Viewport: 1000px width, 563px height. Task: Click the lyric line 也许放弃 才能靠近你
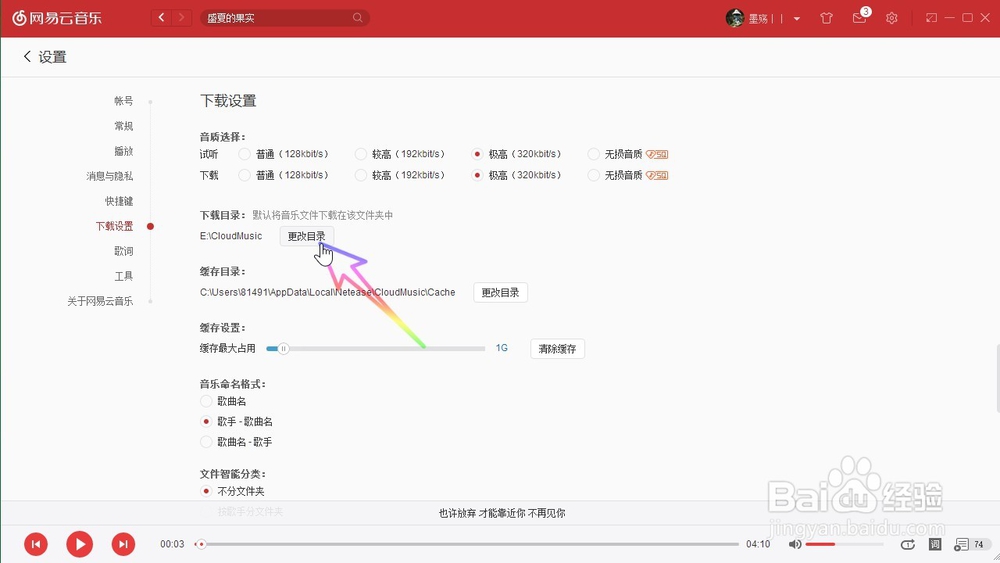coord(502,513)
